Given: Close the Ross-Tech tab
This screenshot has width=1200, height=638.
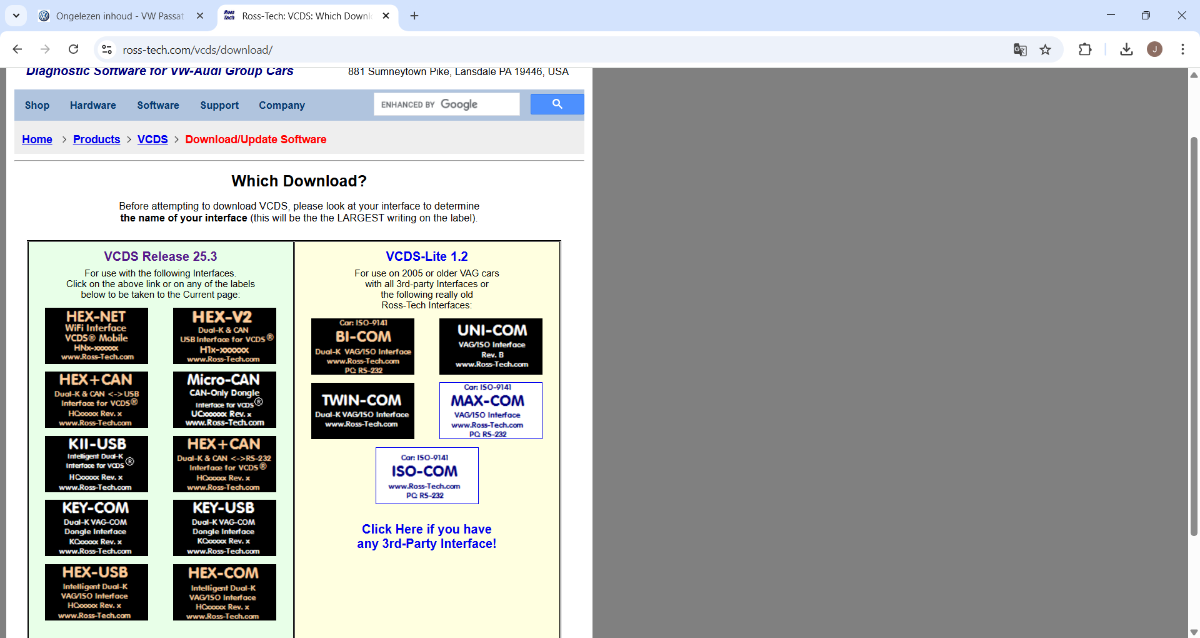Looking at the screenshot, I should click(386, 16).
